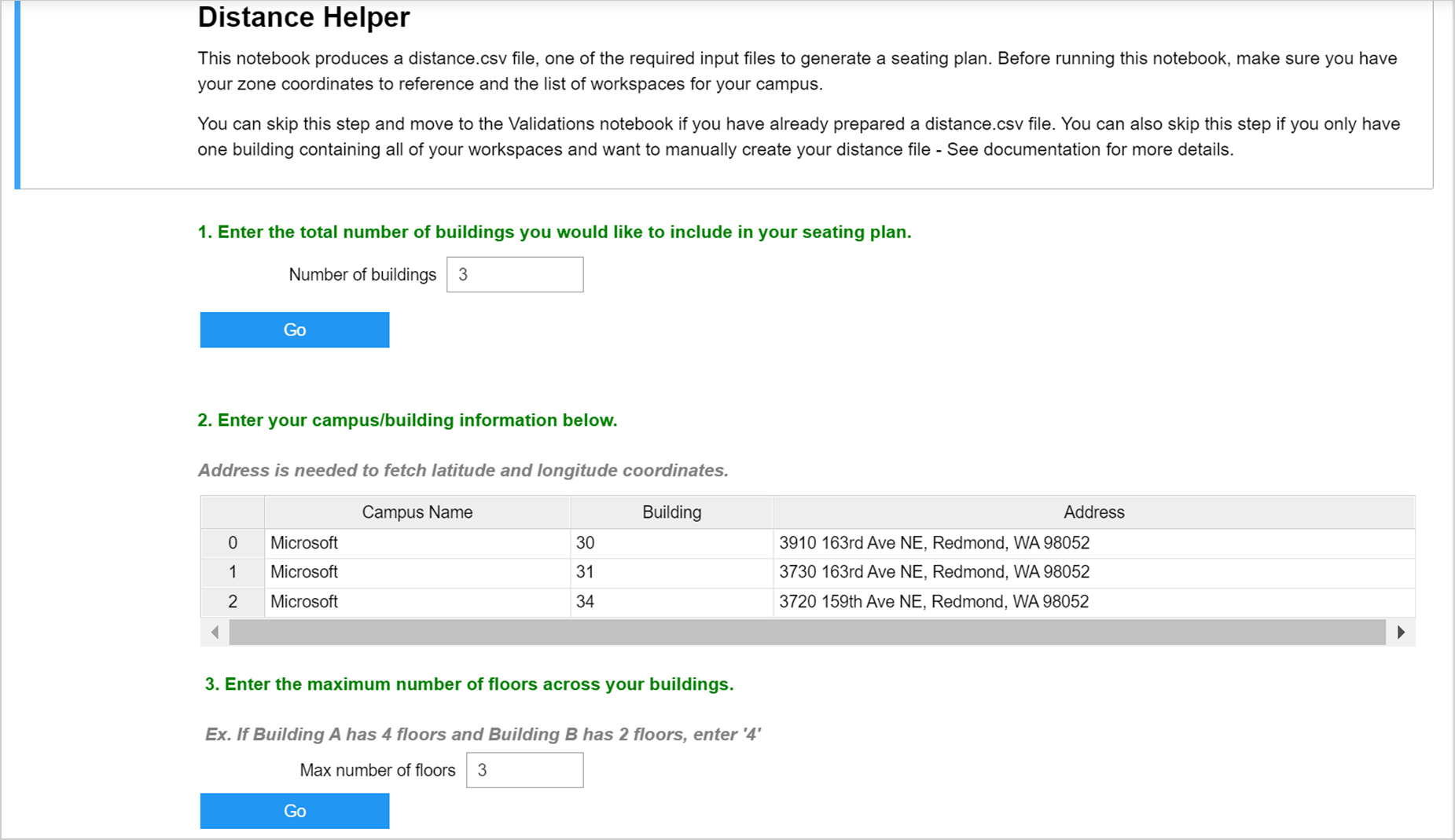The height and width of the screenshot is (840, 1455).
Task: Click the step 3 maximum floors heading
Action: coord(469,684)
